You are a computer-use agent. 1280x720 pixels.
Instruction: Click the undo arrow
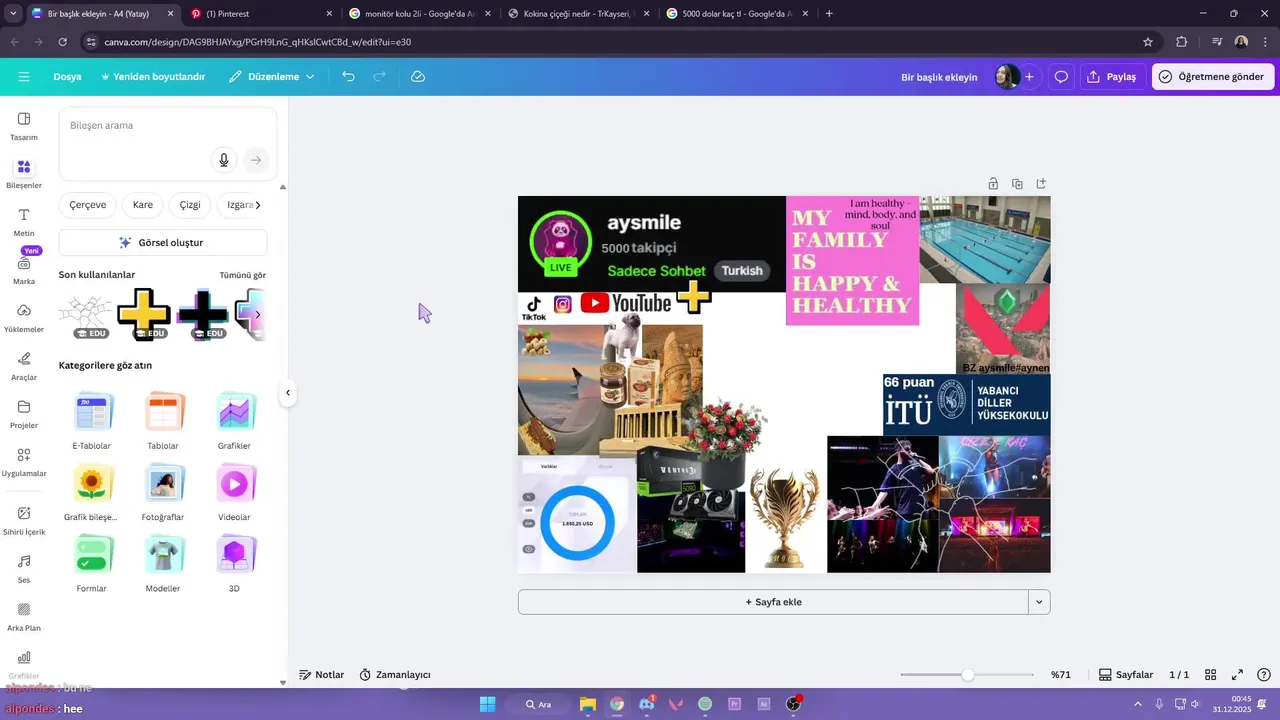click(348, 77)
